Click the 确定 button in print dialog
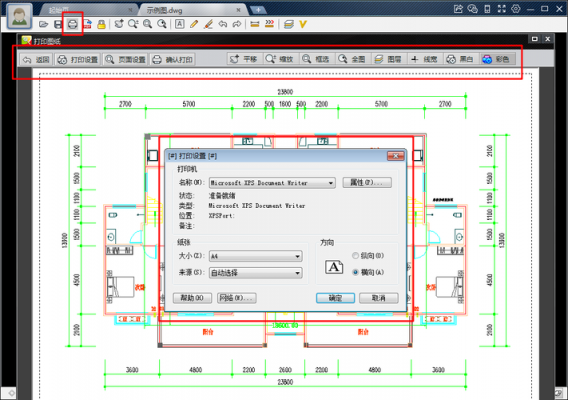 point(335,298)
